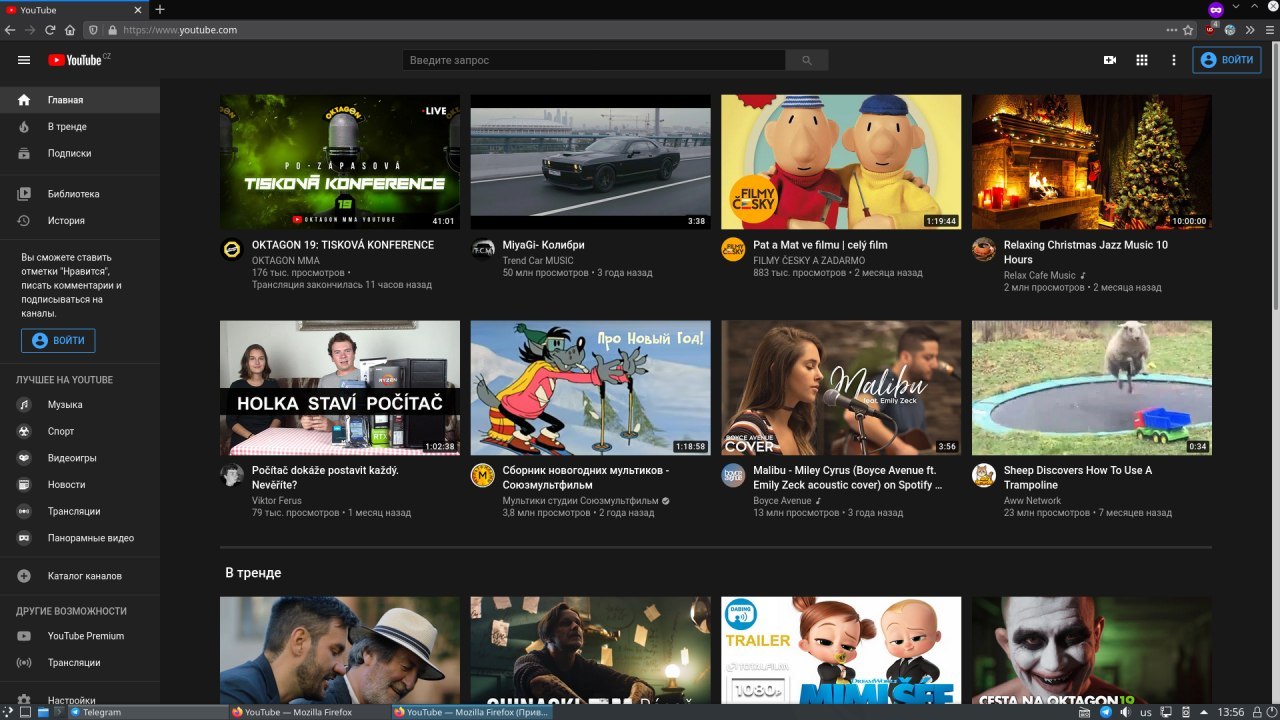Open page actions three-dot menu in address bar
Image resolution: width=1280 pixels, height=720 pixels.
[1171, 30]
